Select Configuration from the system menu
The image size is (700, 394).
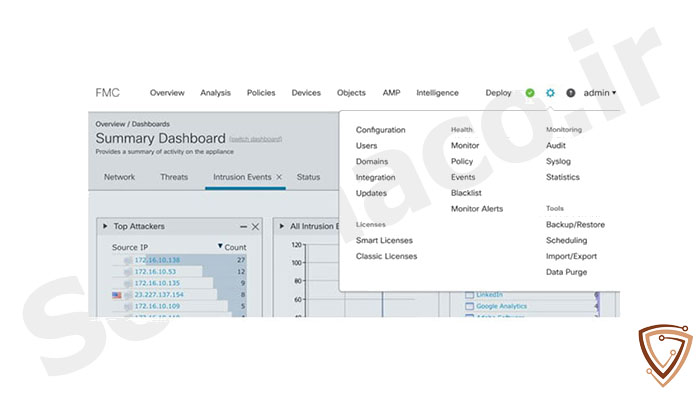tap(380, 130)
